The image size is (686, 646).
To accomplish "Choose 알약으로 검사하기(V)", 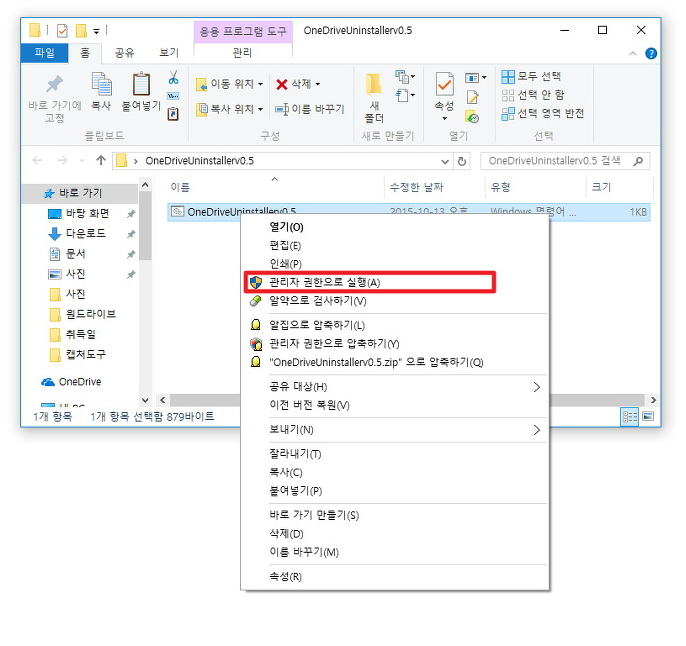I will click(395, 301).
